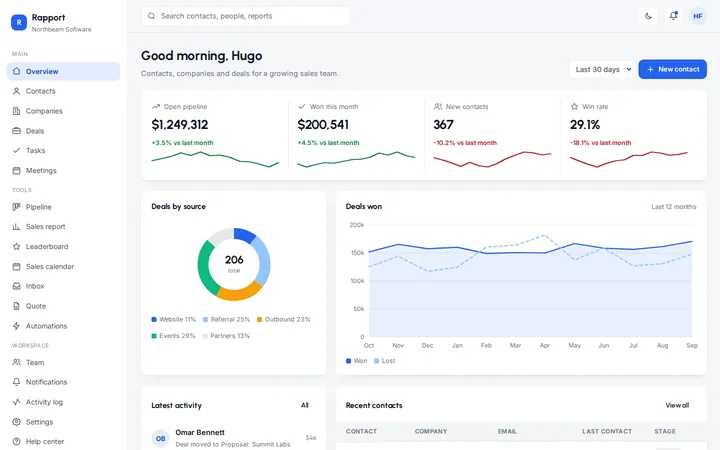Click the Meetings calendar icon
The width and height of the screenshot is (720, 450).
[x=17, y=170]
